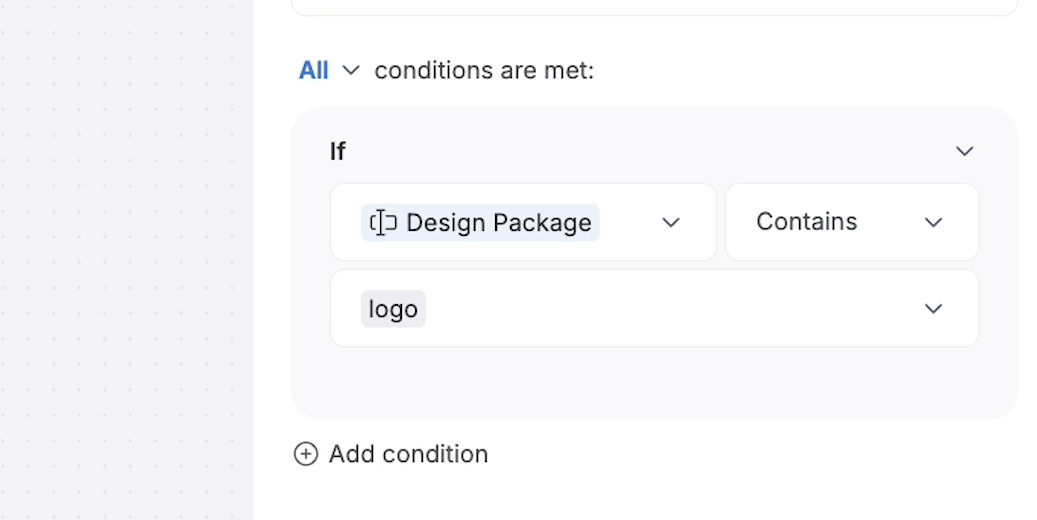Screen dimensions: 1037x520
Task: Select the logo value tag
Action: click(x=393, y=309)
